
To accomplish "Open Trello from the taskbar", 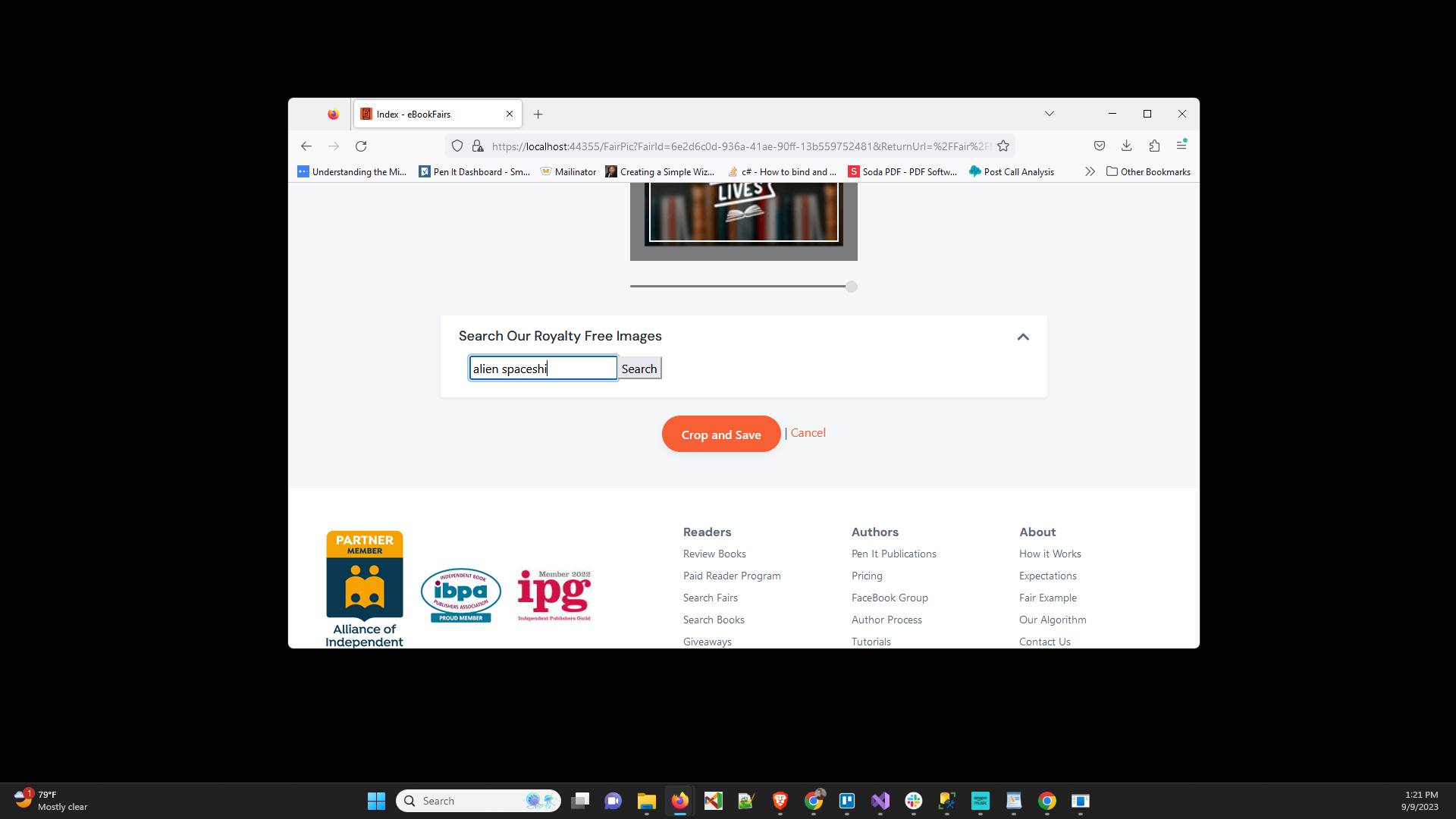I will (848, 801).
